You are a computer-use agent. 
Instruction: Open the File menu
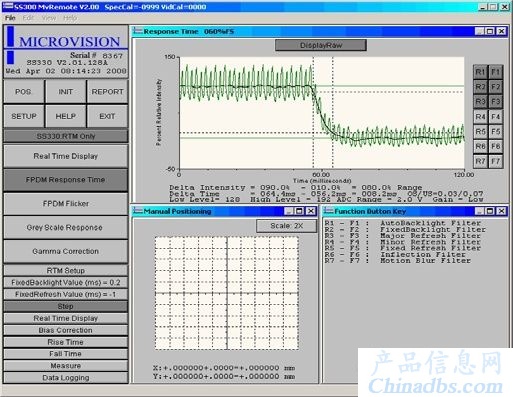tap(10, 18)
